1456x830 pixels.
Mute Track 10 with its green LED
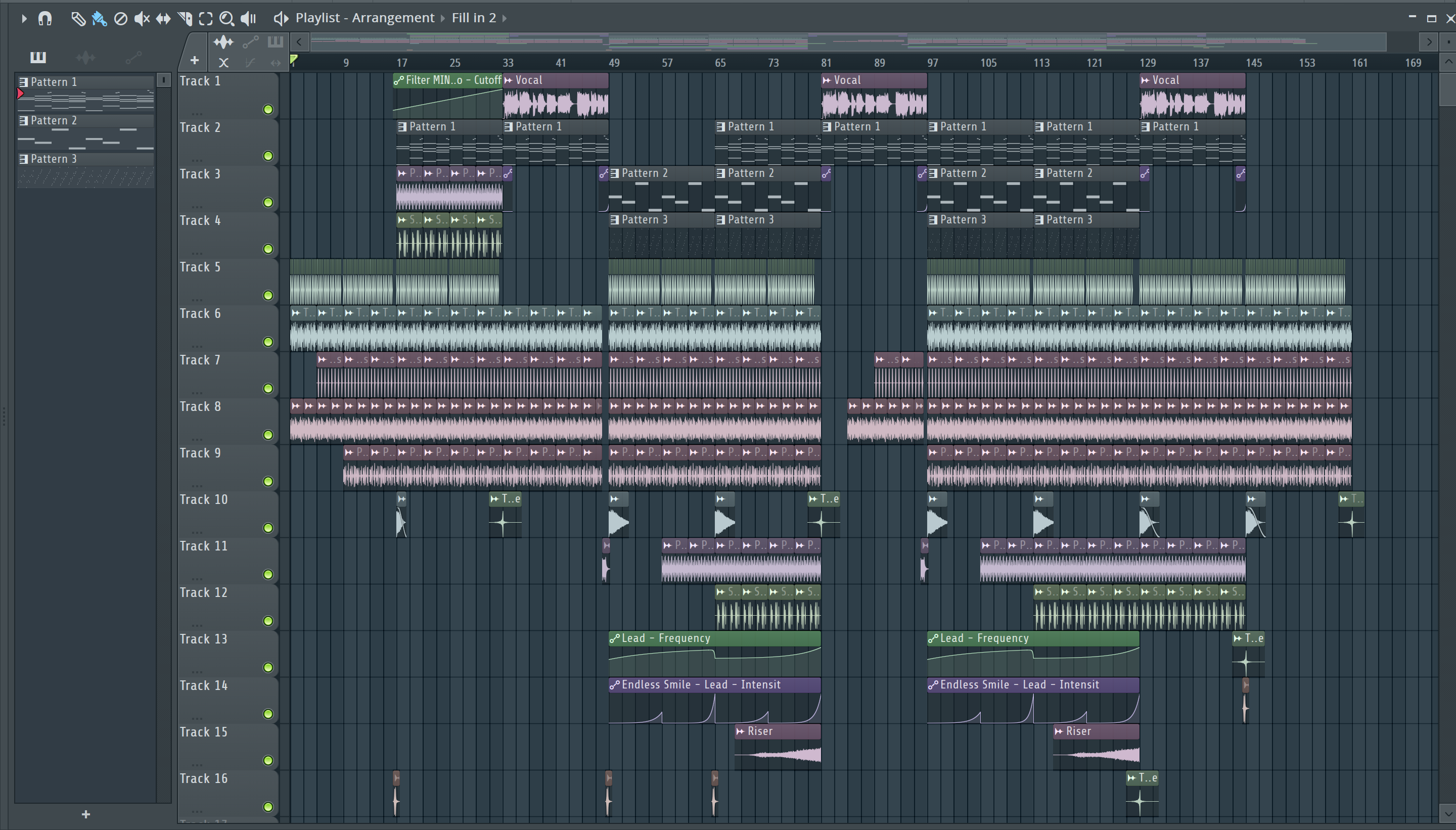point(268,528)
